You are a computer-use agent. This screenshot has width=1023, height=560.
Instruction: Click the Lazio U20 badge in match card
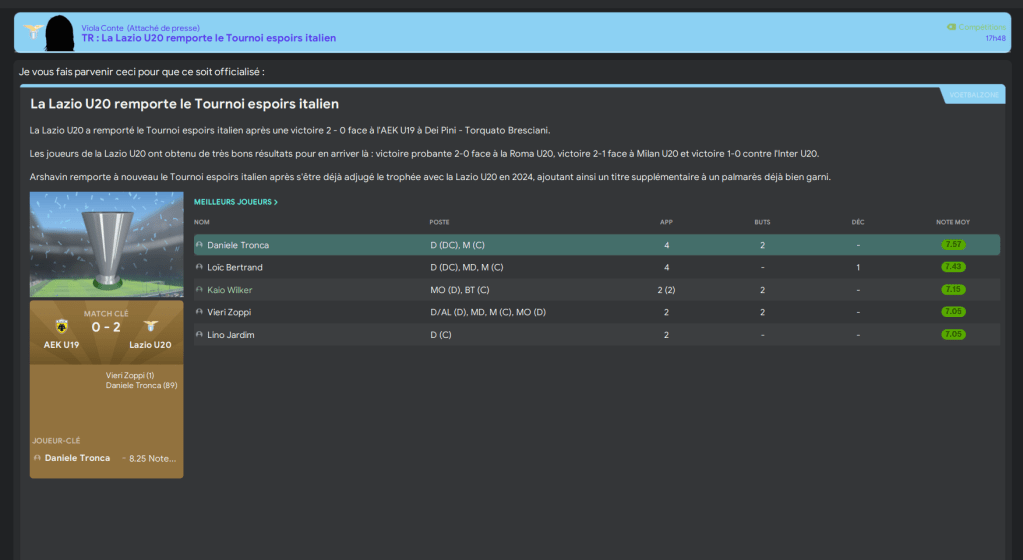click(x=151, y=326)
